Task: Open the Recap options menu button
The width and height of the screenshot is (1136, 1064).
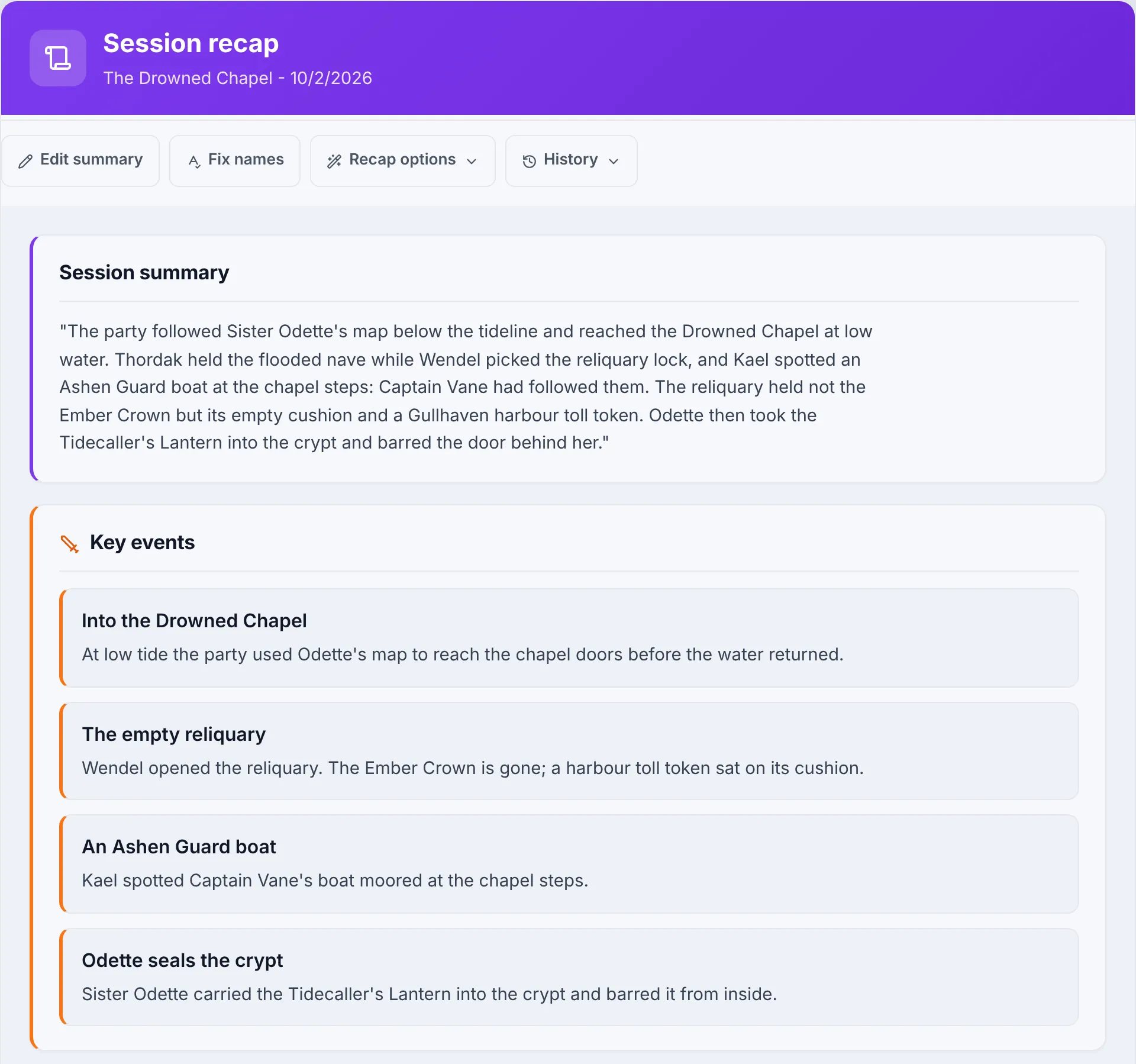Action: (x=403, y=161)
